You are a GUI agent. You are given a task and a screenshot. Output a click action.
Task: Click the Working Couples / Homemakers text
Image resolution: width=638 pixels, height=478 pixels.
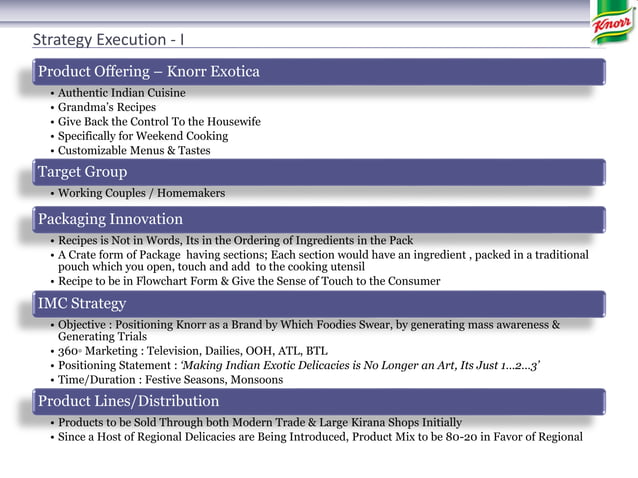141,193
